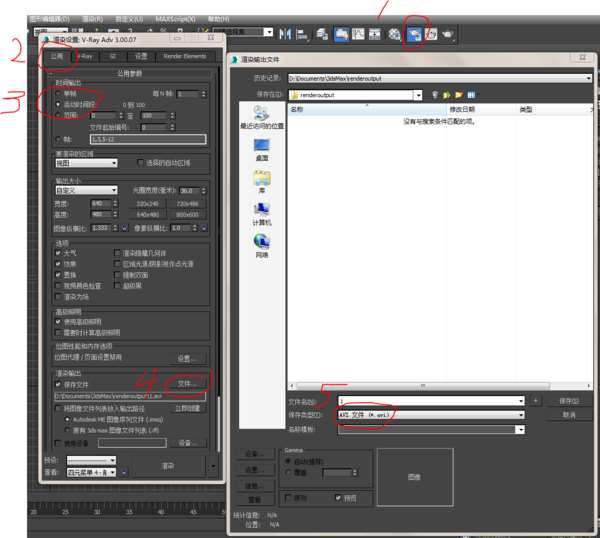Click the width value spinner arrows
The image size is (600, 538).
point(115,204)
